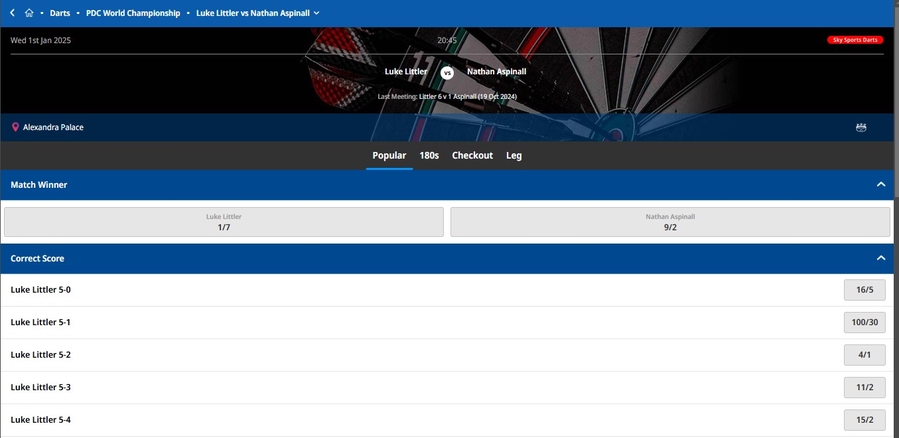Click the Alexandra Palace venue name
The height and width of the screenshot is (438, 899).
[53, 127]
